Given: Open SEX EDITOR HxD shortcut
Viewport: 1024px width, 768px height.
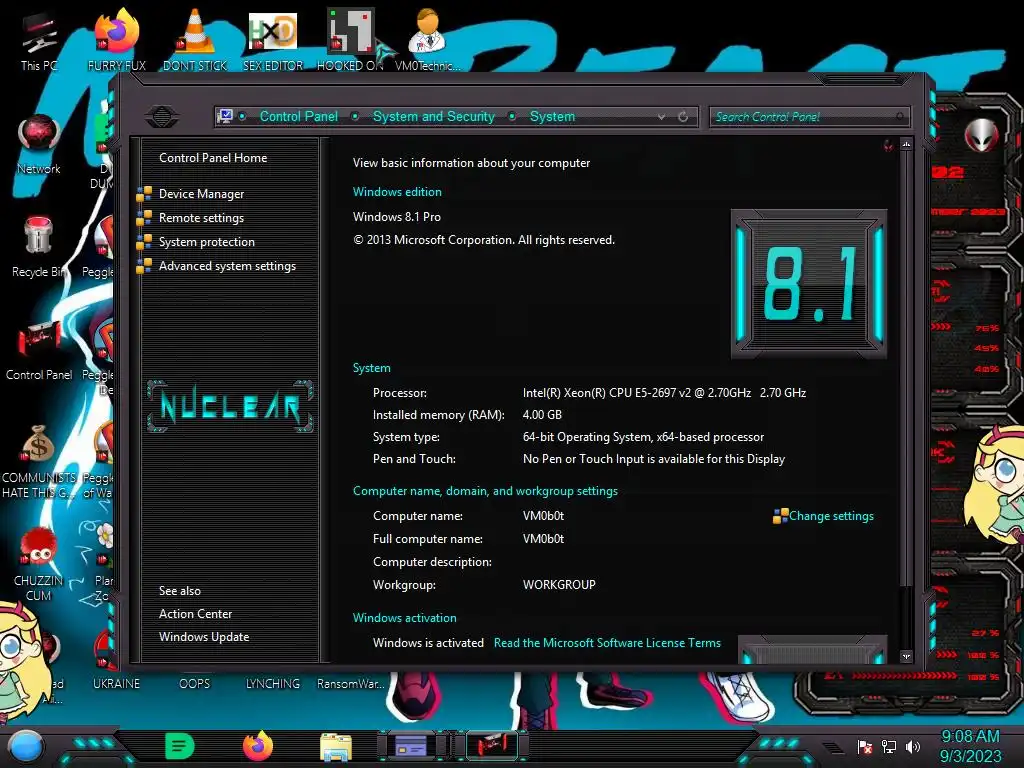Looking at the screenshot, I should coord(273,41).
